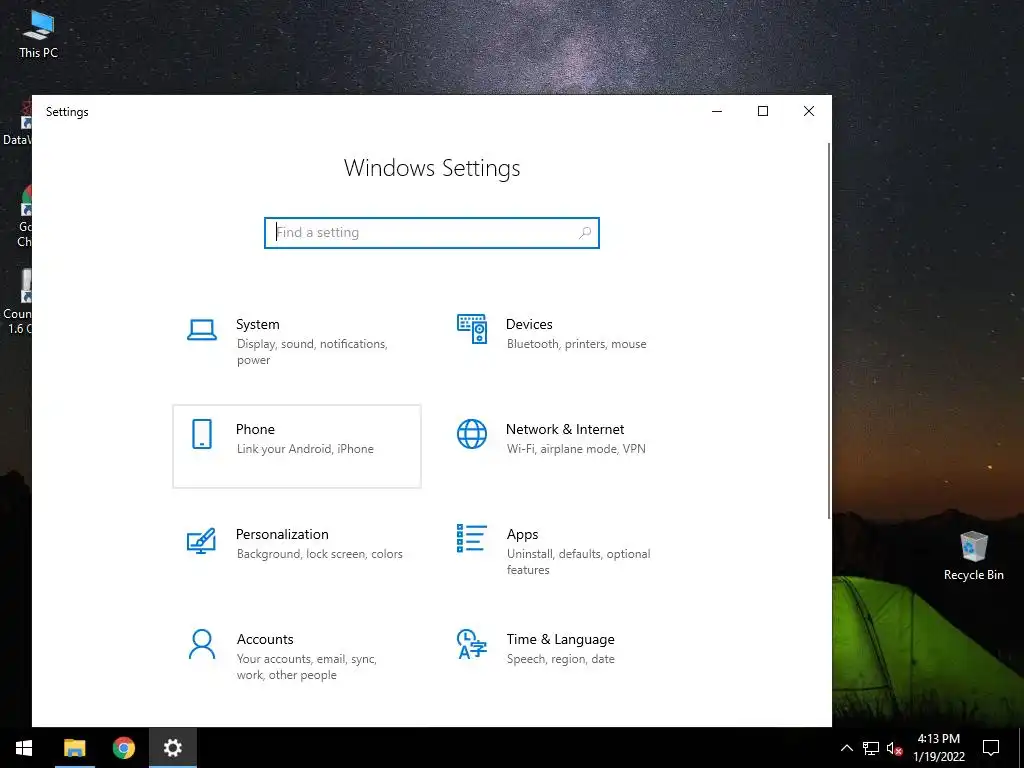Click "Display, sound, notifications, power" text
The width and height of the screenshot is (1024, 768).
(312, 352)
